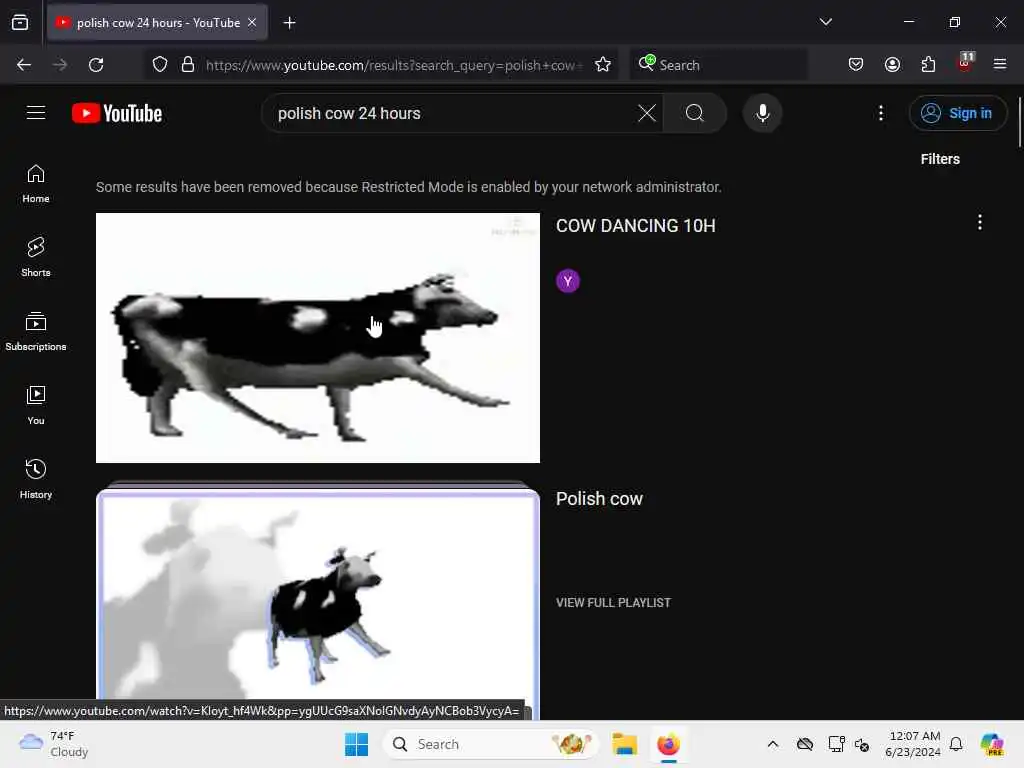Open Firefox View
The height and width of the screenshot is (768, 1024).
(20, 23)
